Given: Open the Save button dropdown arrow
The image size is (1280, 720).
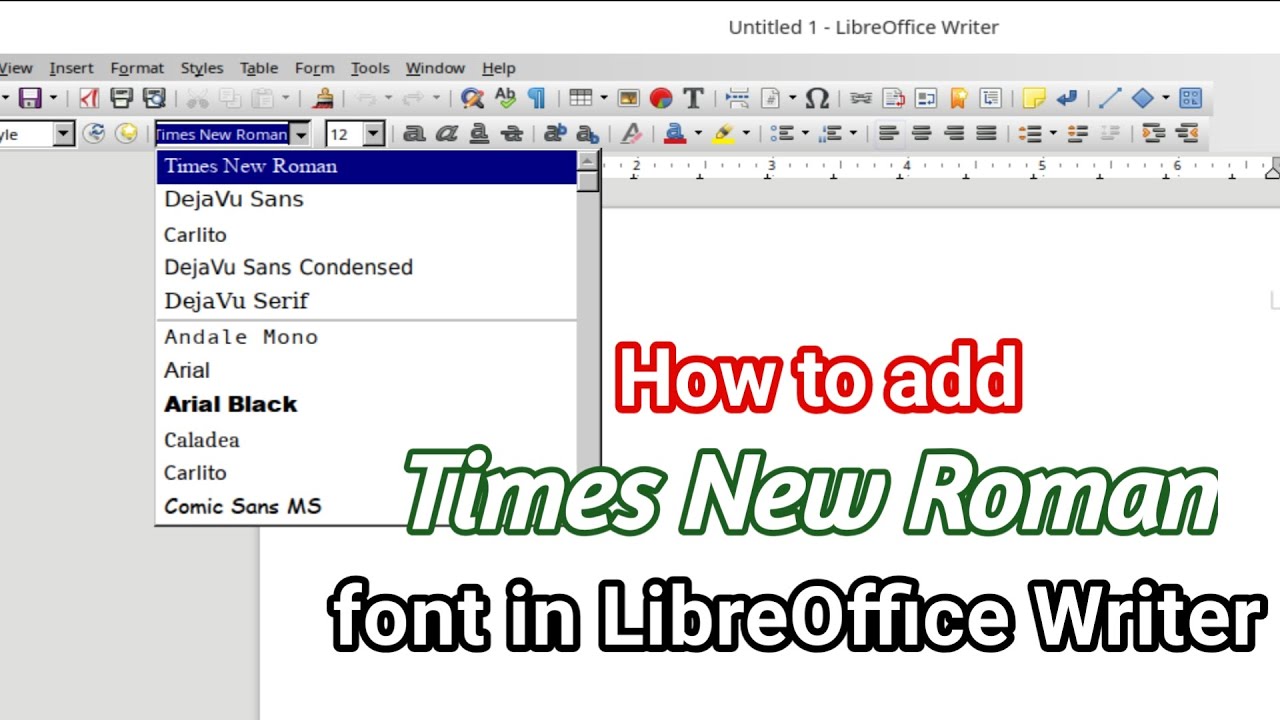Looking at the screenshot, I should [53, 98].
